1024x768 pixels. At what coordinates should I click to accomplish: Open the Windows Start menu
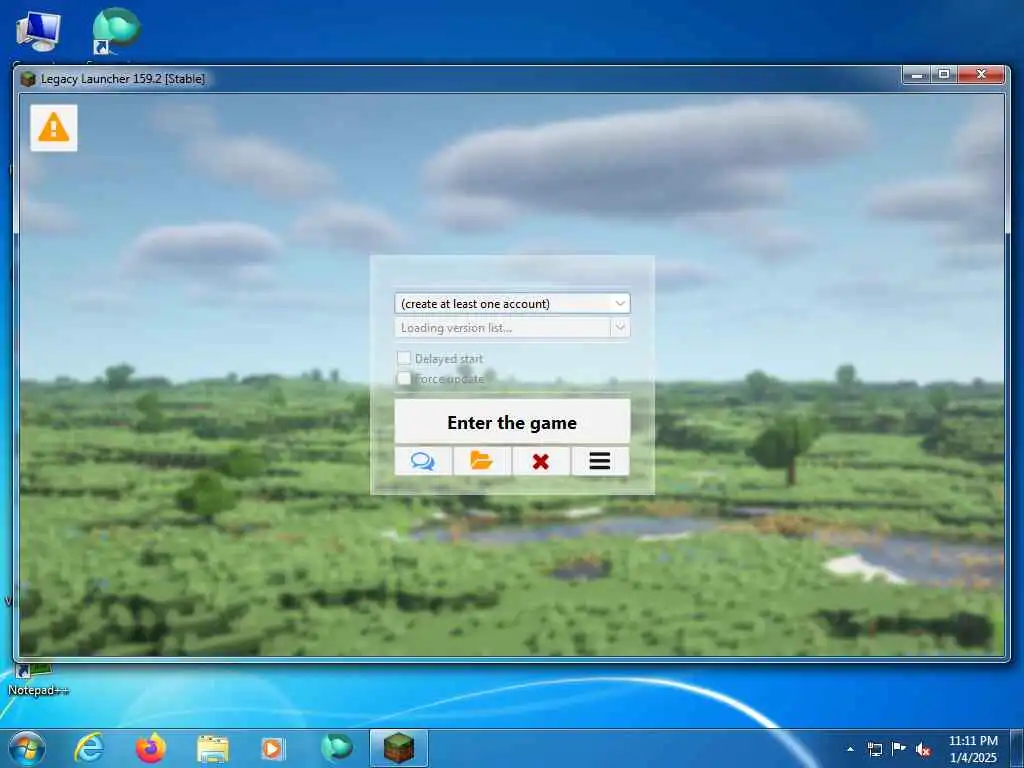(x=27, y=748)
